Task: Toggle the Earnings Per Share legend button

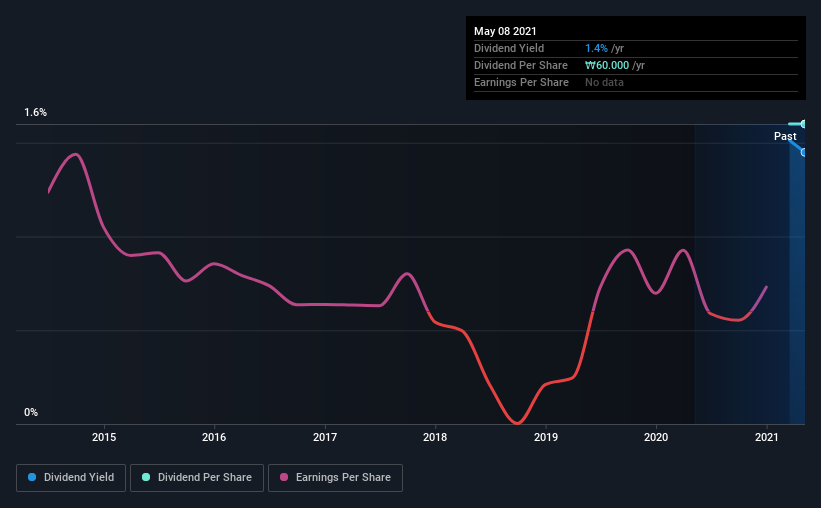Action: pyautogui.click(x=335, y=478)
